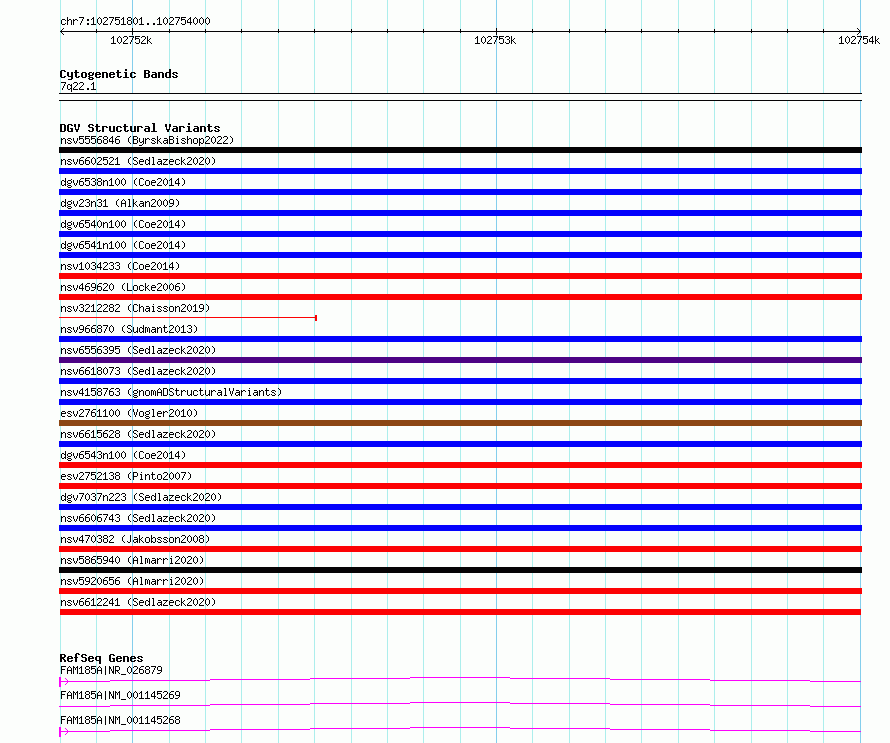The image size is (890, 743).
Task: Select the purple bar for nsv6556395
Action: coord(460,360)
